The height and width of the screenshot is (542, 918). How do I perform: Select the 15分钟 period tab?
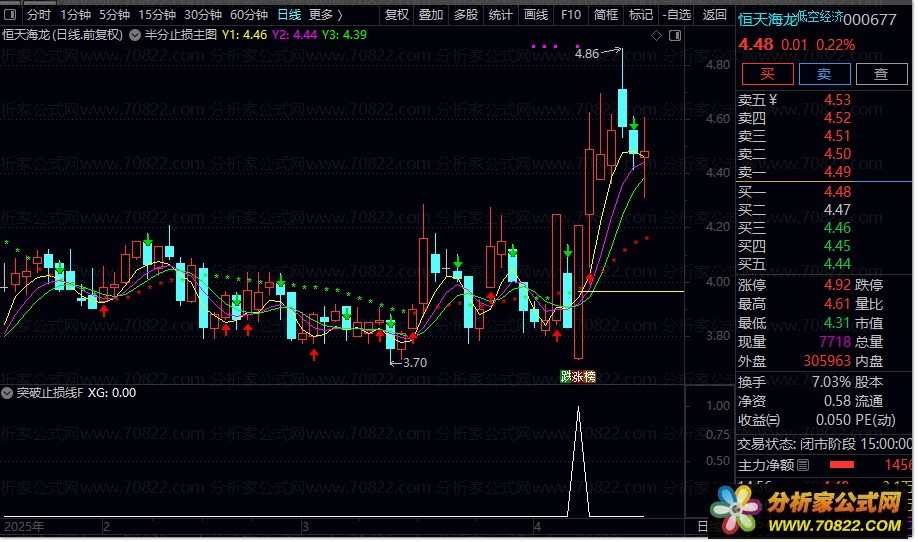click(x=157, y=15)
